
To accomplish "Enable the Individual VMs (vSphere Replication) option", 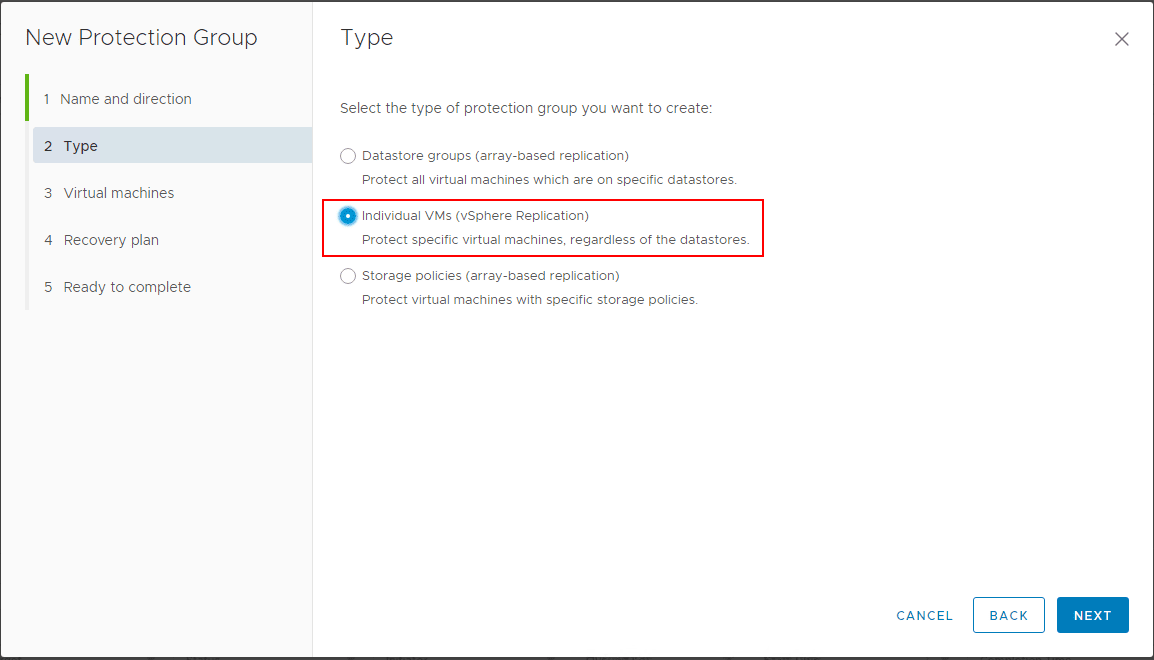I will (x=348, y=215).
